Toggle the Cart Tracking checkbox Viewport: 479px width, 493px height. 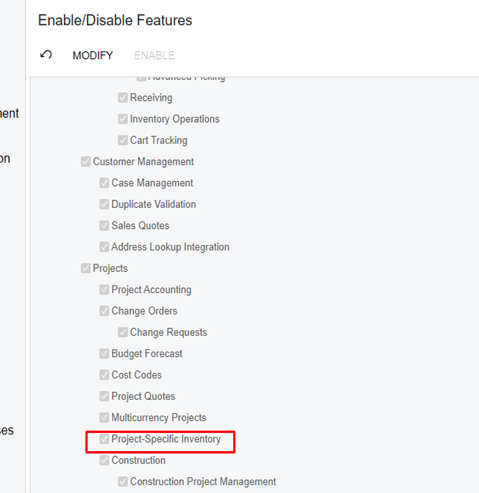click(123, 140)
